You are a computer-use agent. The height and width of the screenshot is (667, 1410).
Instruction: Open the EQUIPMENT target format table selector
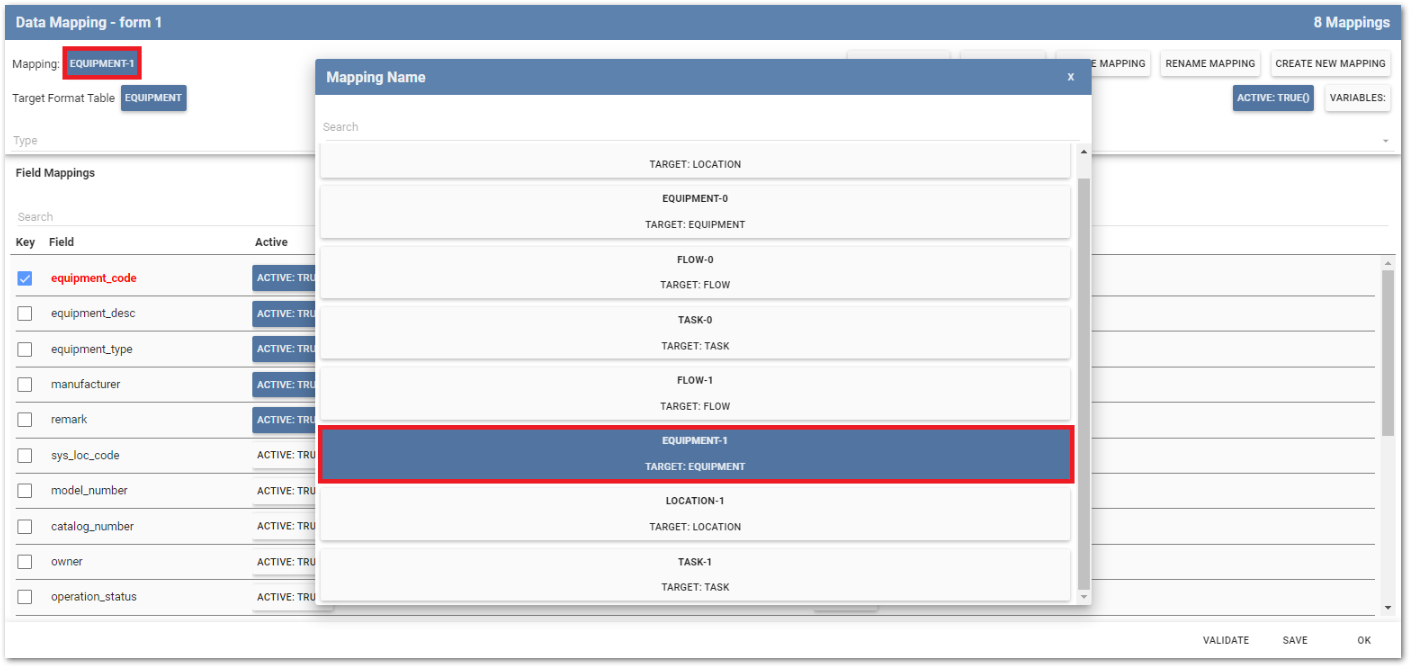(153, 98)
